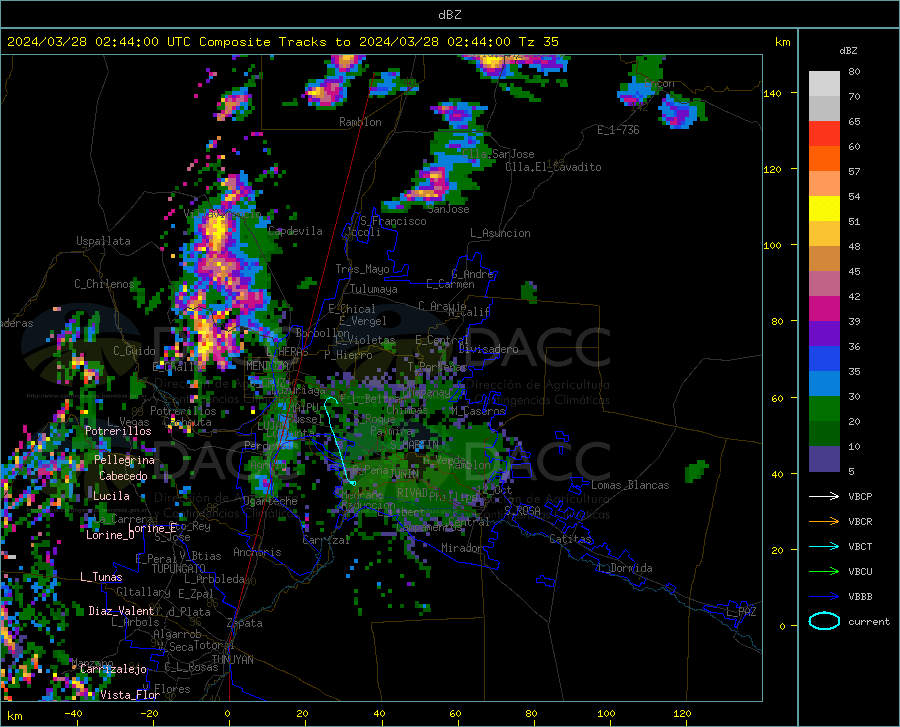Viewport: 900px width, 727px height.
Task: Pick the magenta swatch in dBZ scale
Action: tap(824, 309)
